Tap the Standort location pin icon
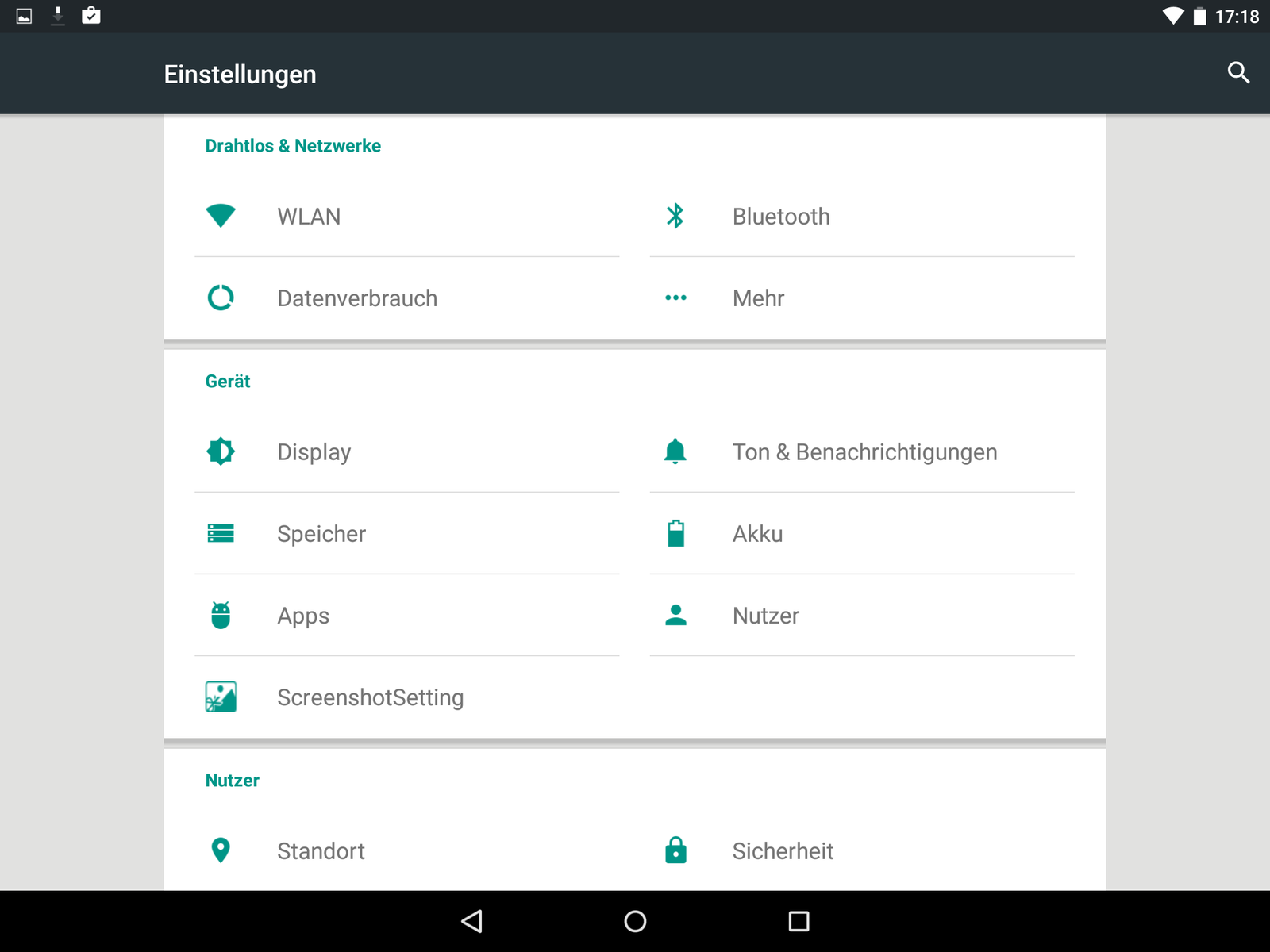 [x=221, y=850]
